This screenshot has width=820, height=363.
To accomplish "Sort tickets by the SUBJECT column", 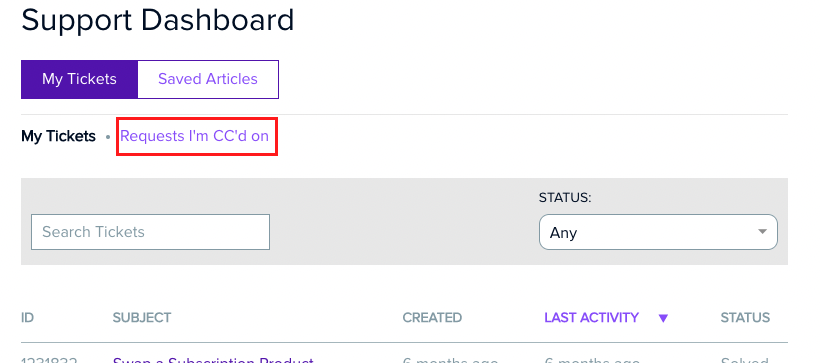I will tap(142, 317).
